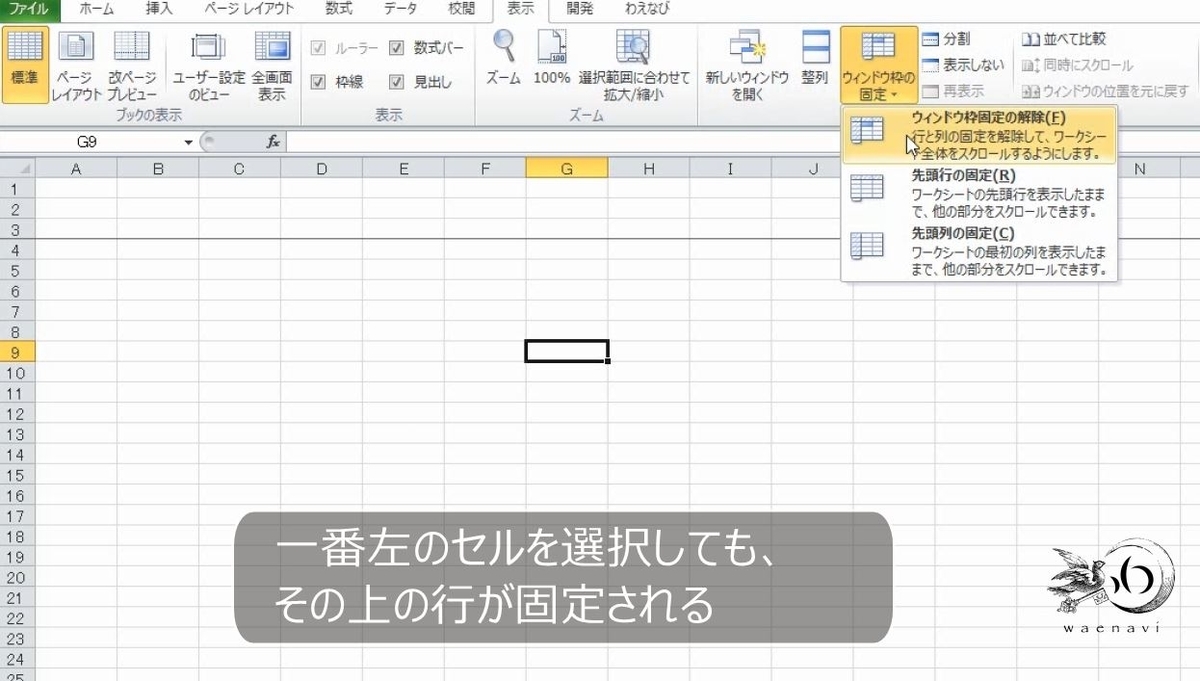Select ページレイアウト view icon
Image resolution: width=1200 pixels, height=681 pixels.
(74, 60)
